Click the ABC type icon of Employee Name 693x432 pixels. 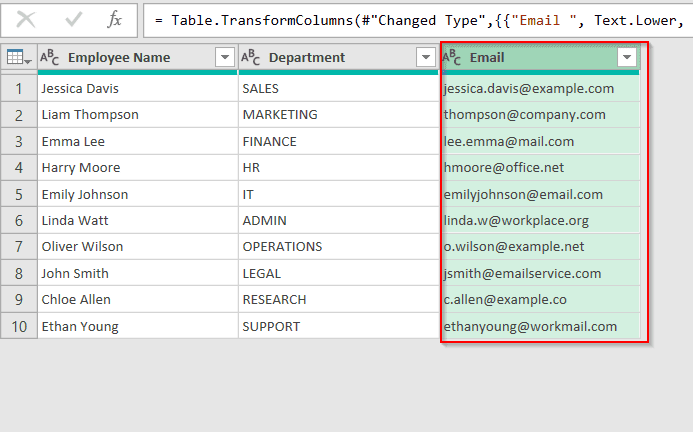(x=50, y=57)
